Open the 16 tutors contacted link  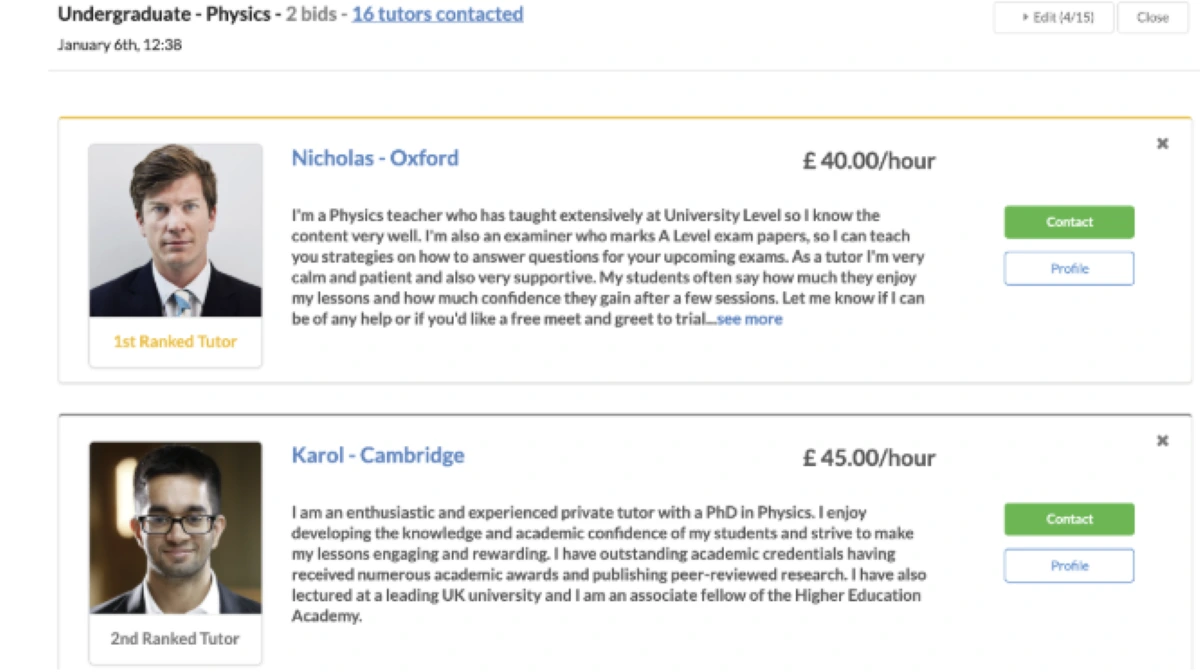[437, 14]
